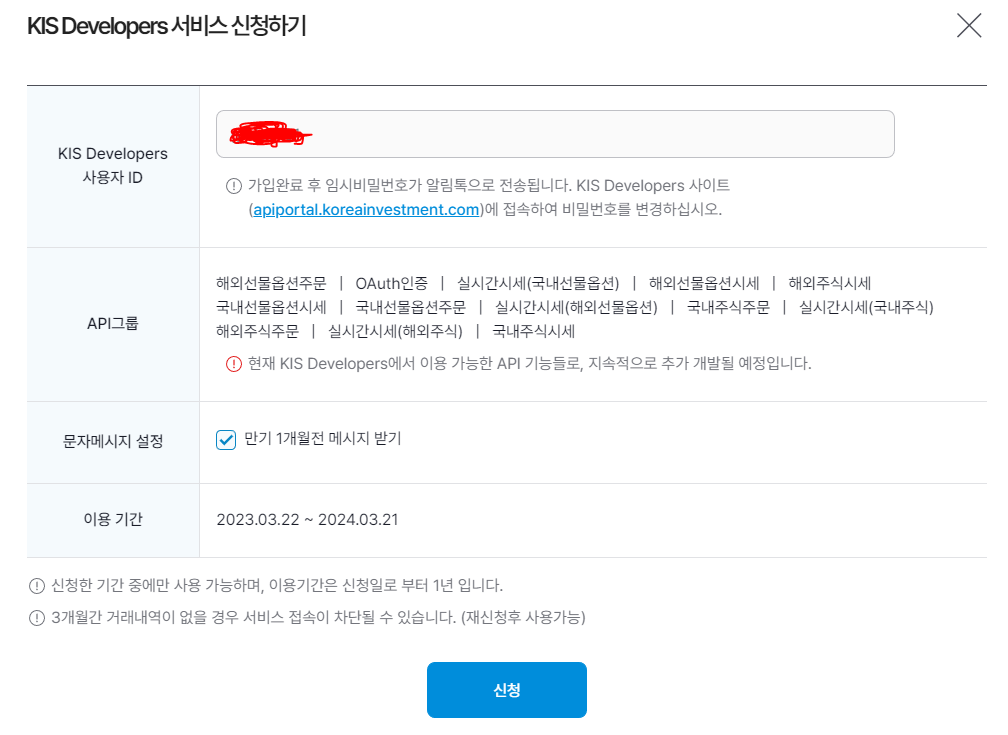Select the 국내주식주문 API group text
The height and width of the screenshot is (735, 1008).
tap(728, 307)
